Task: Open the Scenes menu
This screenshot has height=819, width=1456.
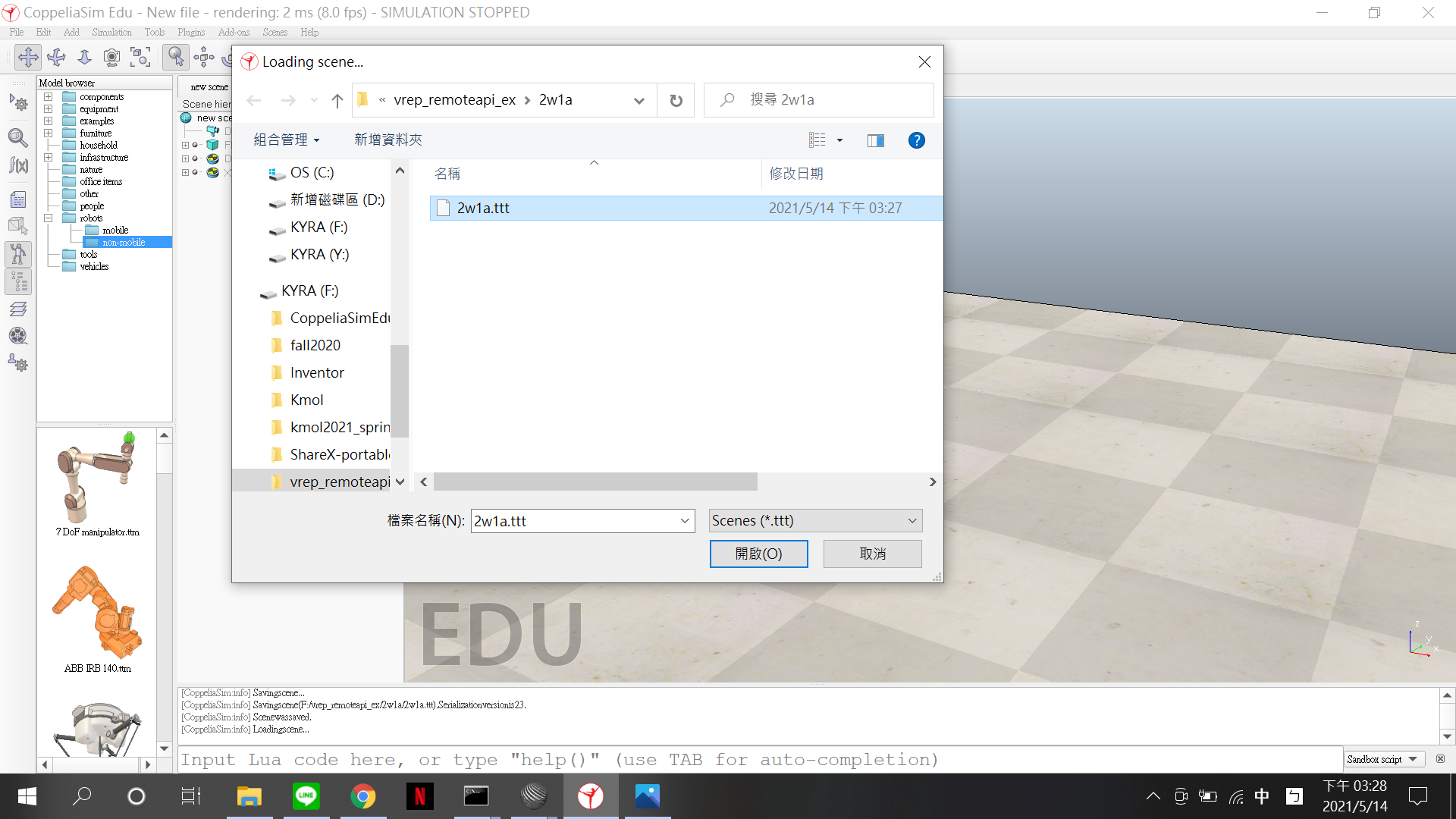Action: point(275,33)
